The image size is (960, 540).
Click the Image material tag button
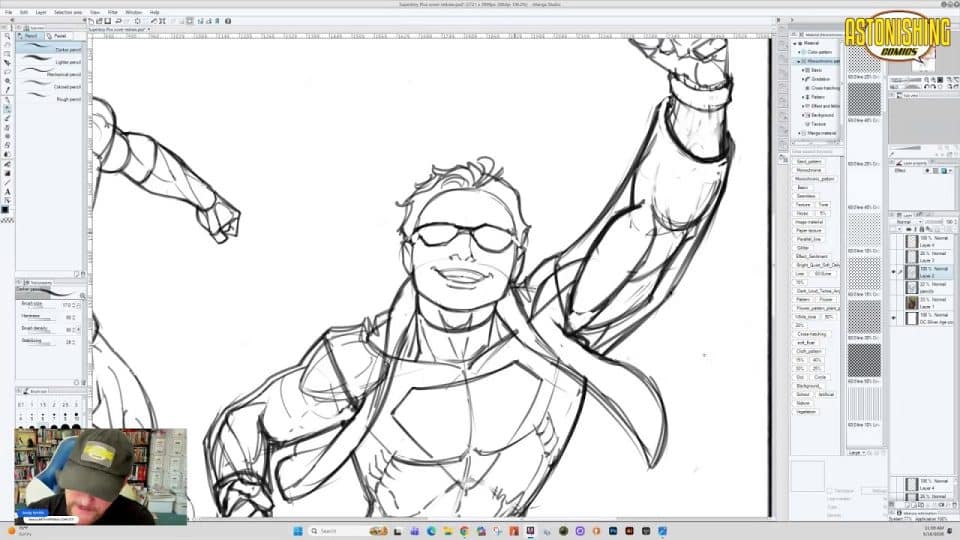pyautogui.click(x=809, y=222)
